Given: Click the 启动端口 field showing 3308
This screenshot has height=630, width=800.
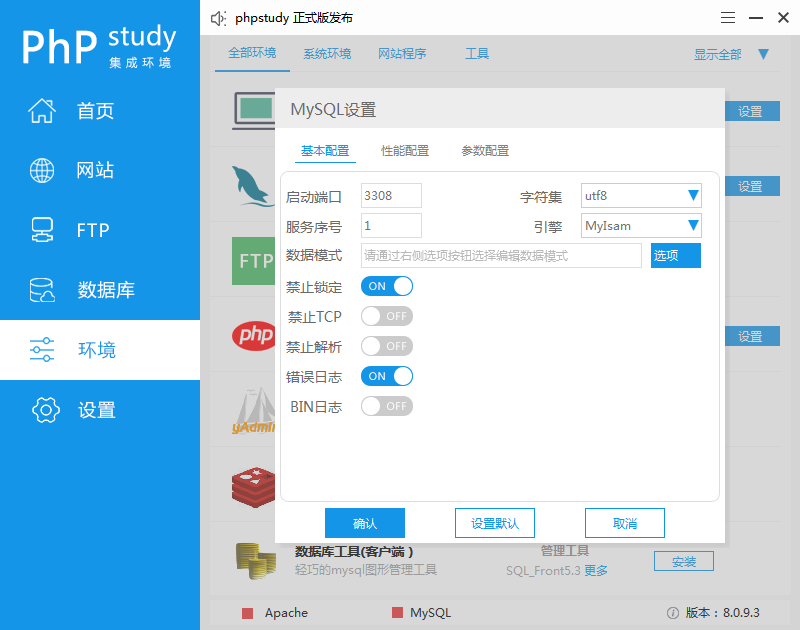Looking at the screenshot, I should 391,195.
